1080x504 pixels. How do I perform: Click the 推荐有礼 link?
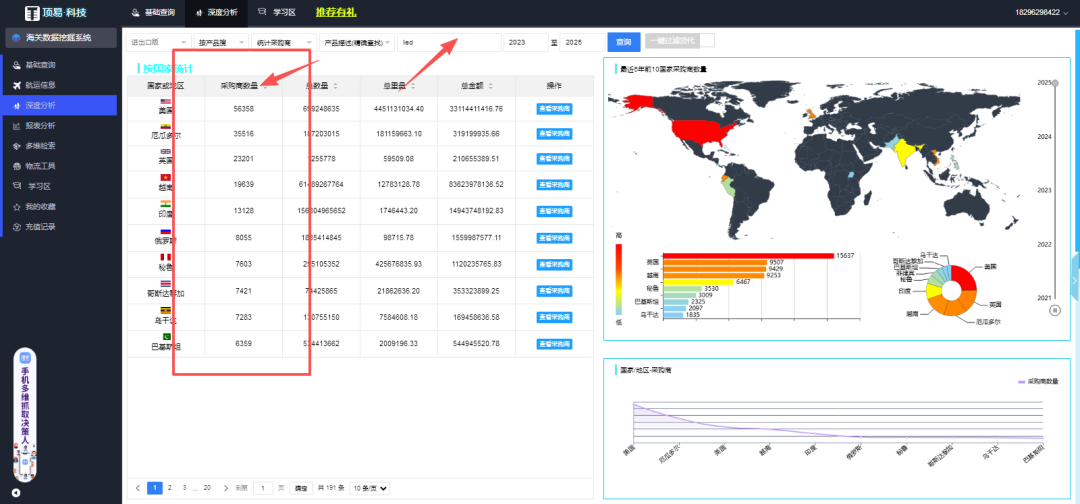336,12
